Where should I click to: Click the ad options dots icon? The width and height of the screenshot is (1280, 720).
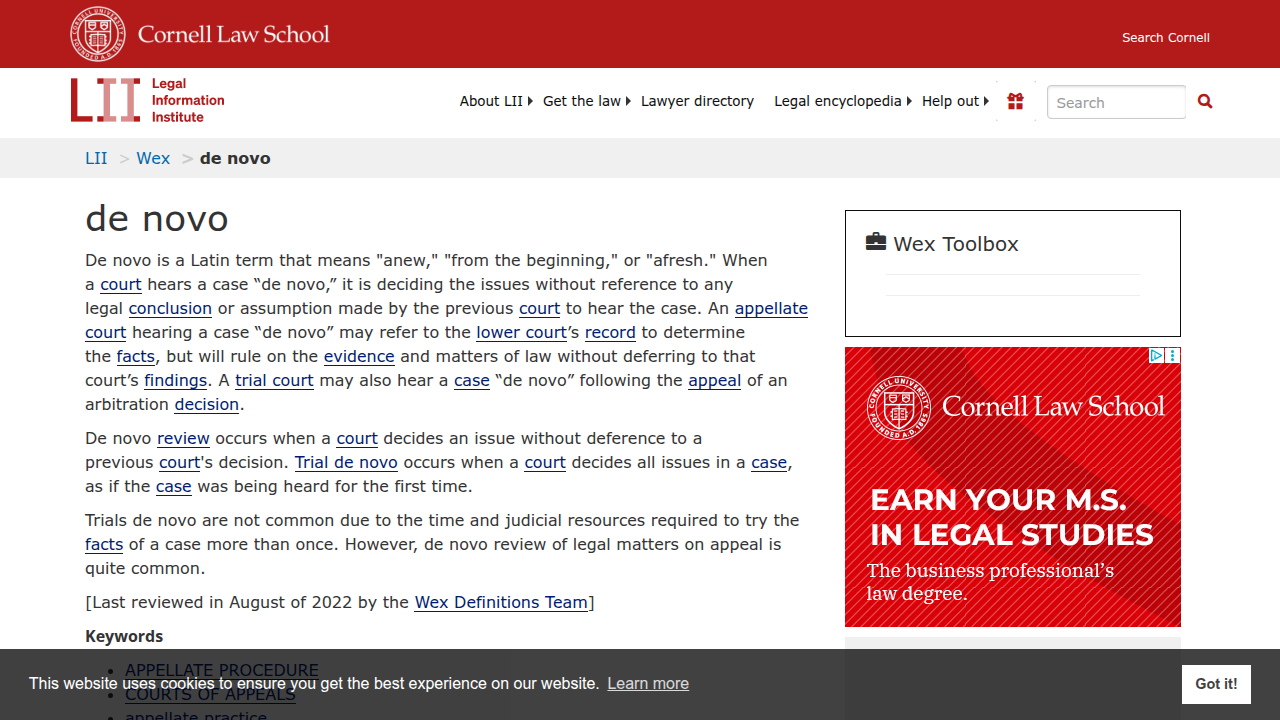point(1173,355)
